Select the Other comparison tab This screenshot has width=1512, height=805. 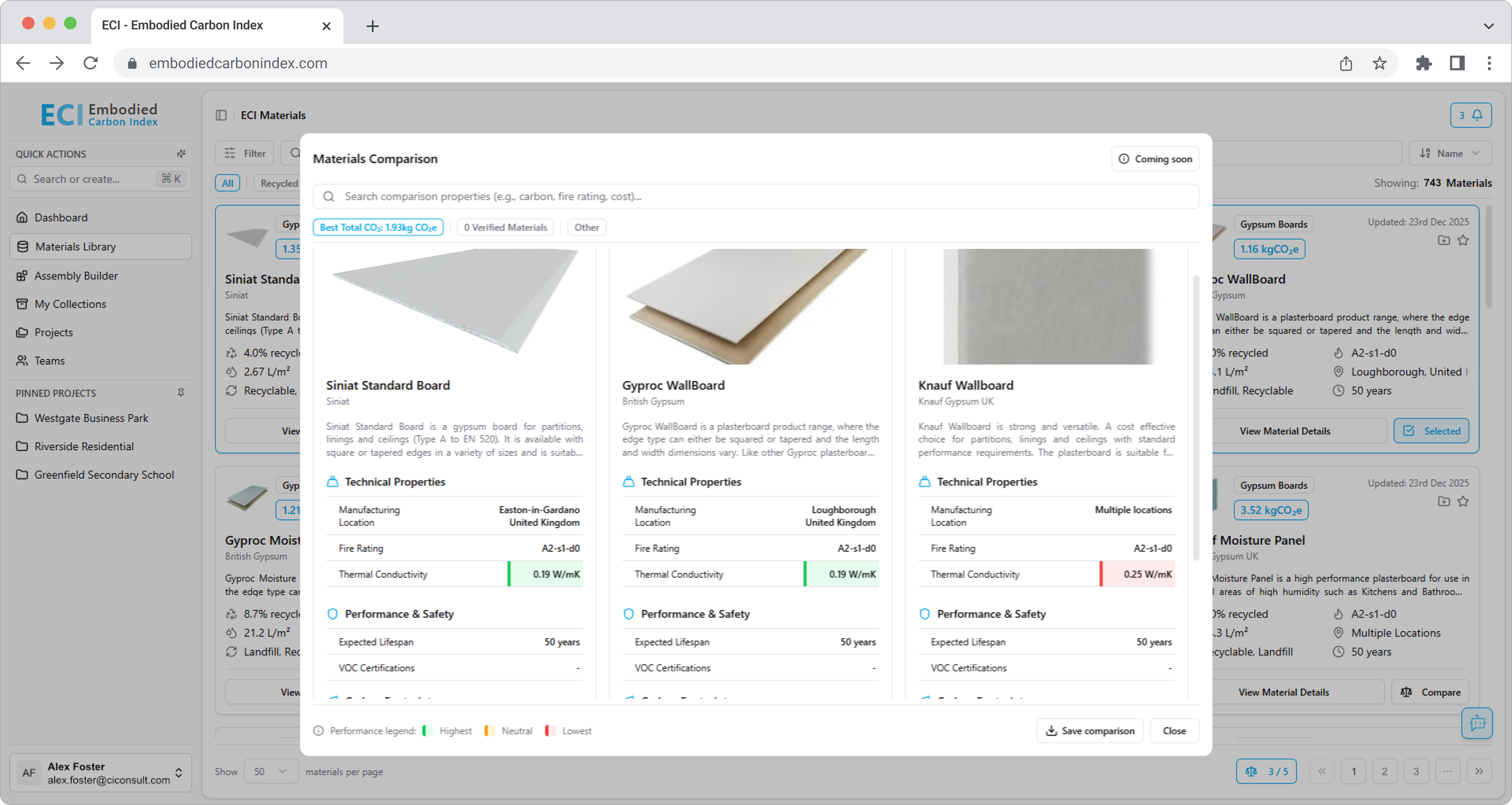(x=586, y=227)
